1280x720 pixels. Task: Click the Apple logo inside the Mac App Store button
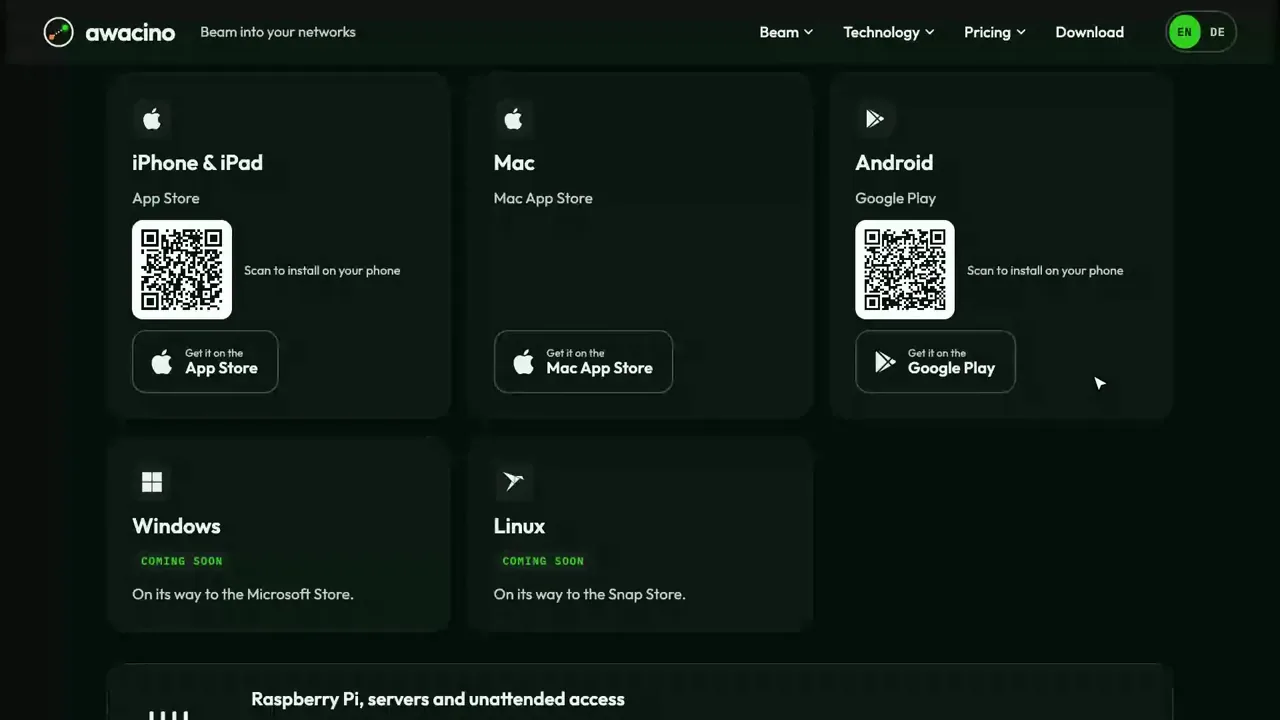pyautogui.click(x=524, y=362)
